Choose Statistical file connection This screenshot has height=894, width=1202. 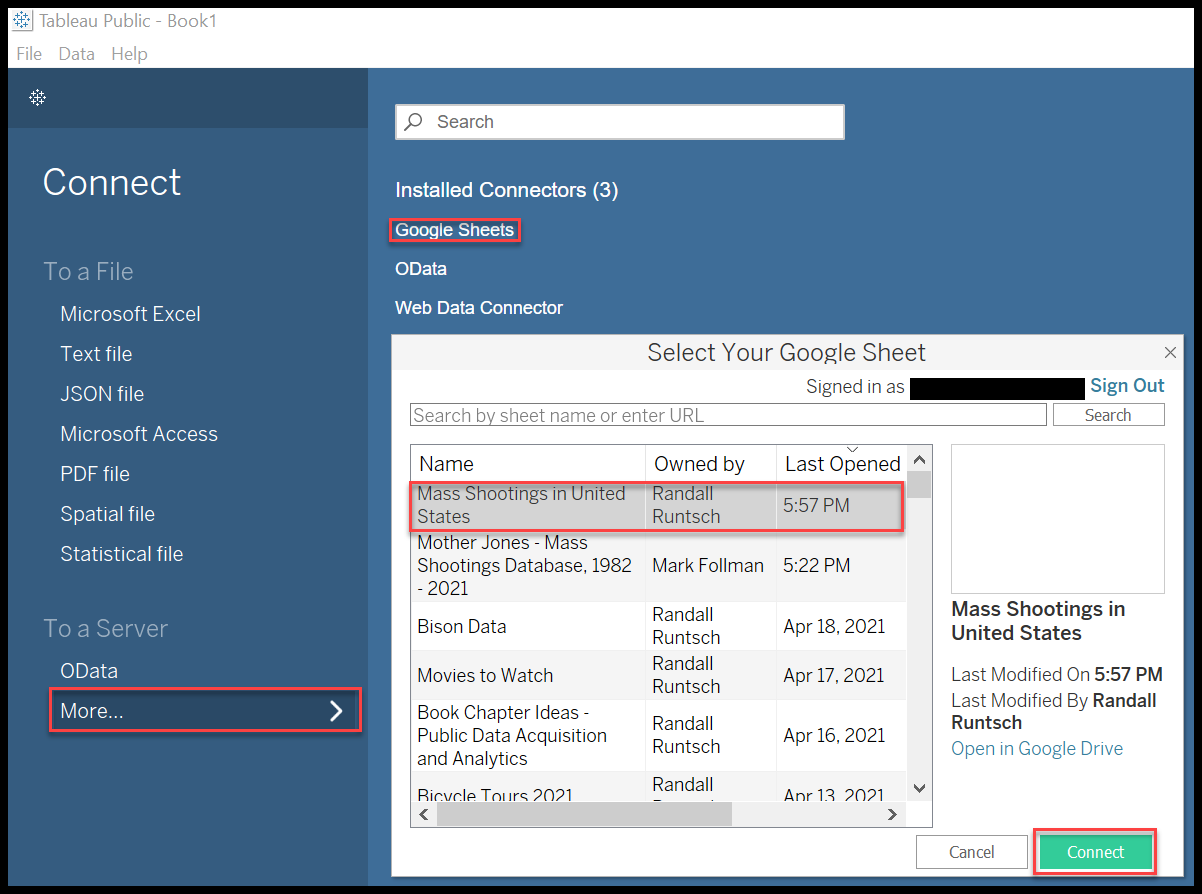tap(121, 554)
